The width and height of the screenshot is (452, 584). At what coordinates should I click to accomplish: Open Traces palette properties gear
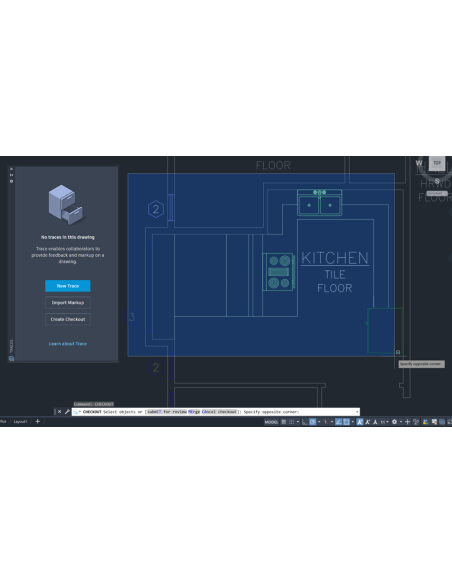pos(11,181)
